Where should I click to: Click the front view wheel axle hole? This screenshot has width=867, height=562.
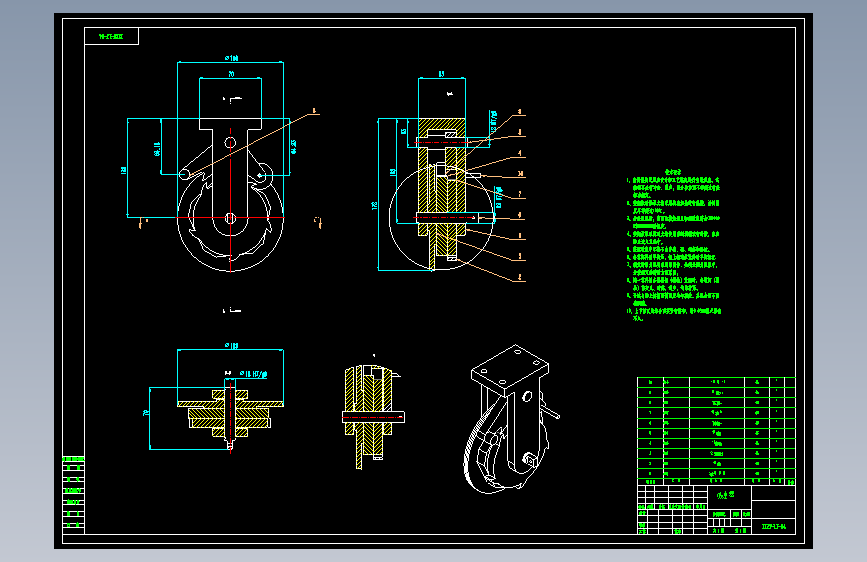231,218
